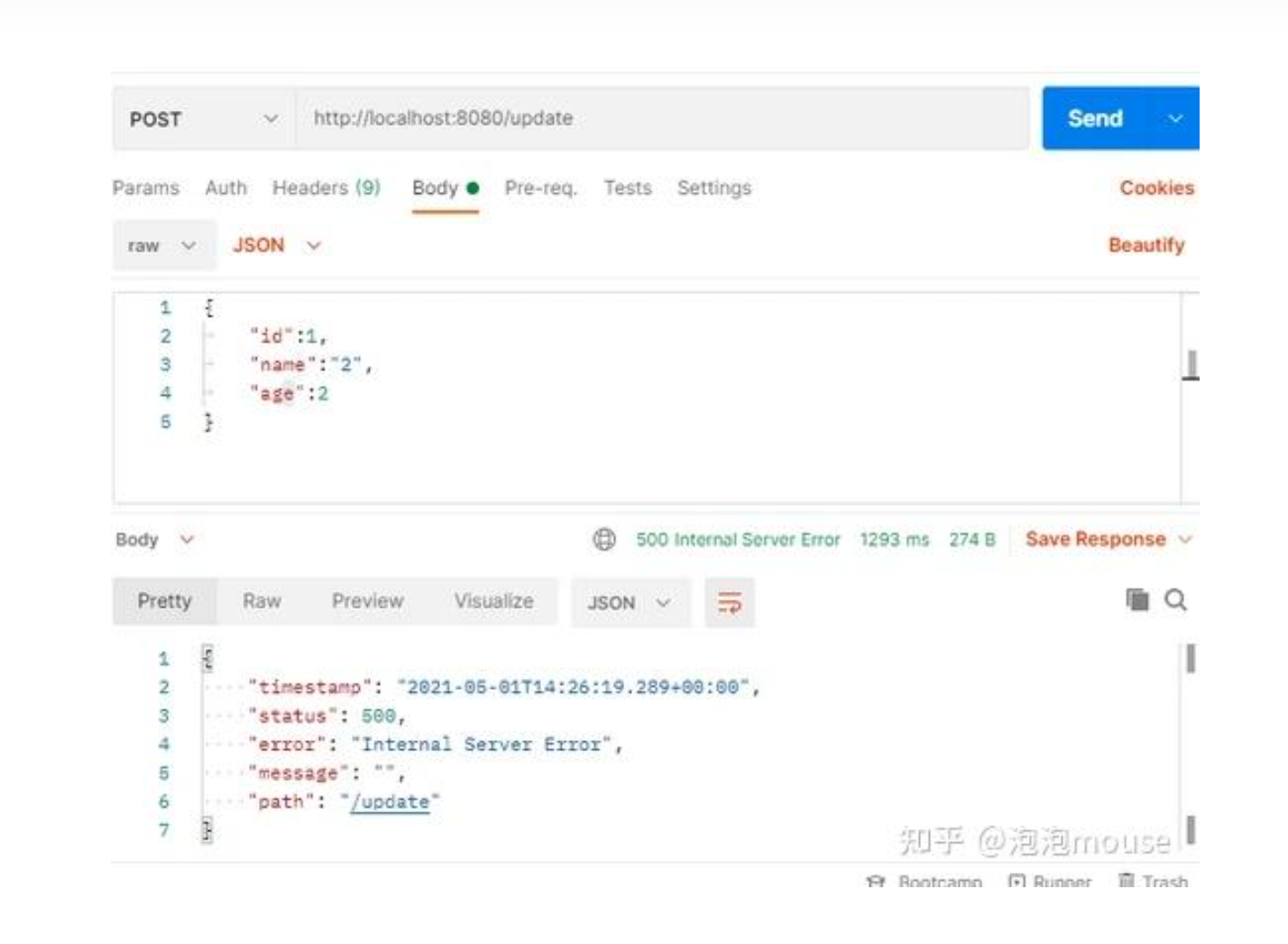The image size is (1288, 944).
Task: Click the copy response icon
Action: (x=1137, y=600)
